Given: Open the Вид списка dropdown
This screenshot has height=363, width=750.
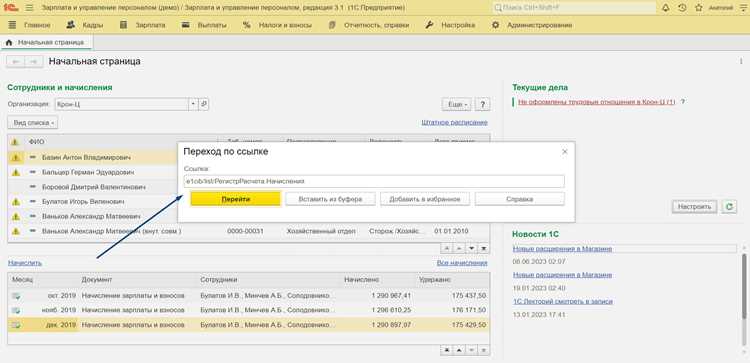Looking at the screenshot, I should pos(33,122).
